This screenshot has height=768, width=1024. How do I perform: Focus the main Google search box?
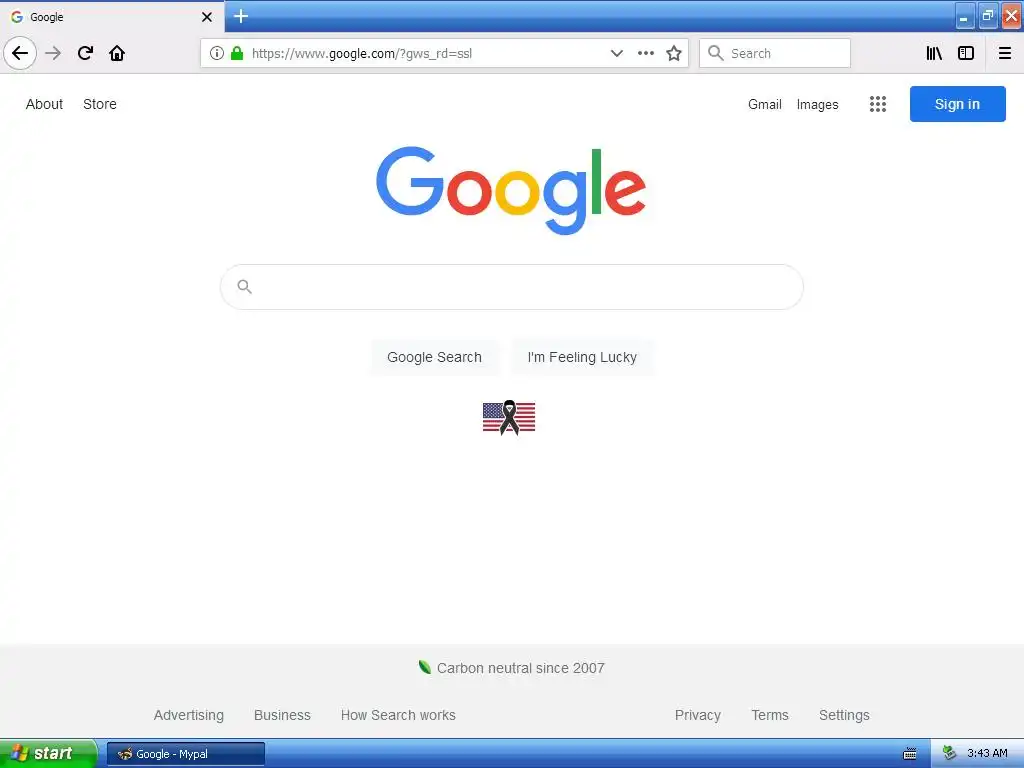click(512, 287)
